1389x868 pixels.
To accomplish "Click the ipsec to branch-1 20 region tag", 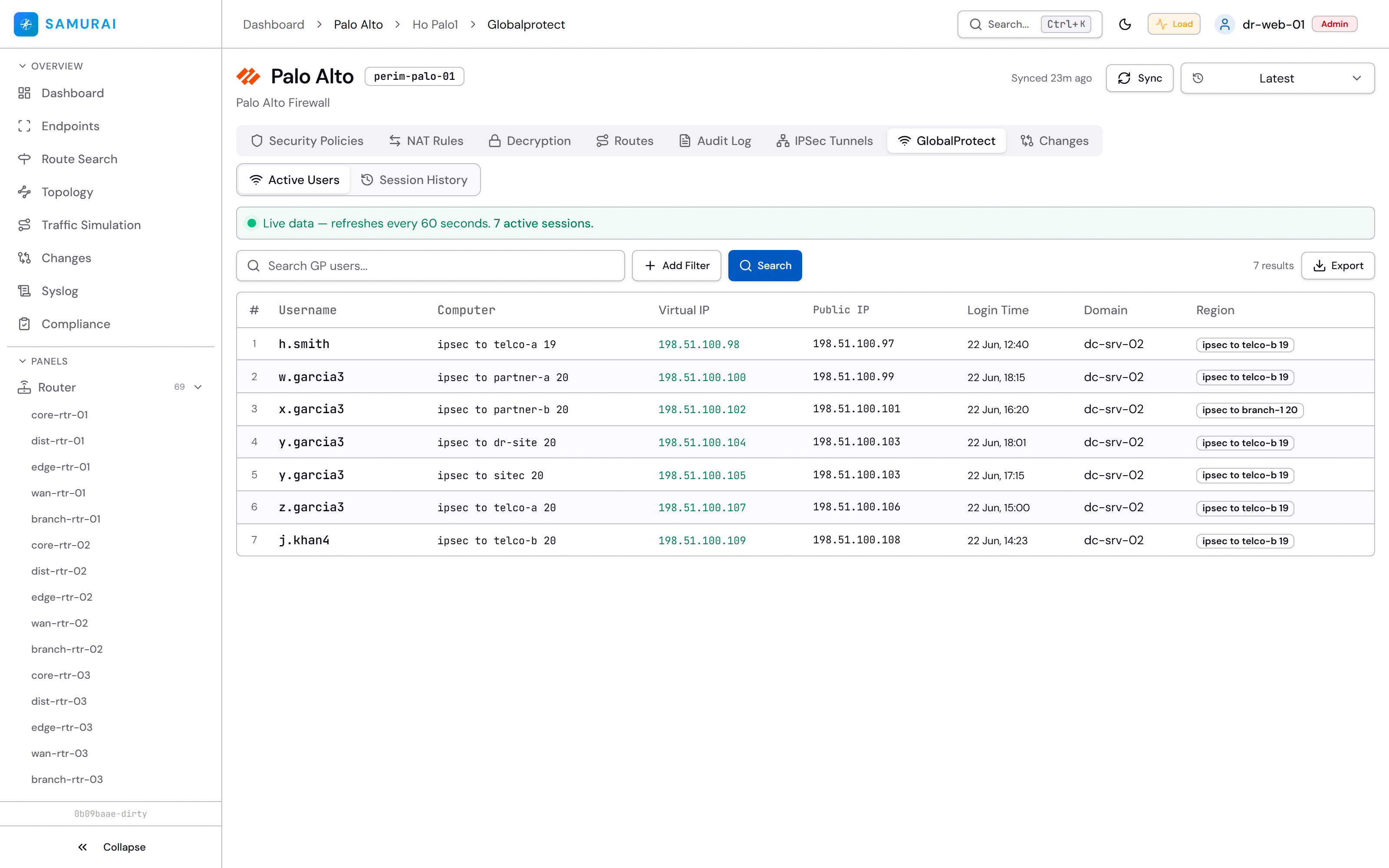I will (1250, 410).
